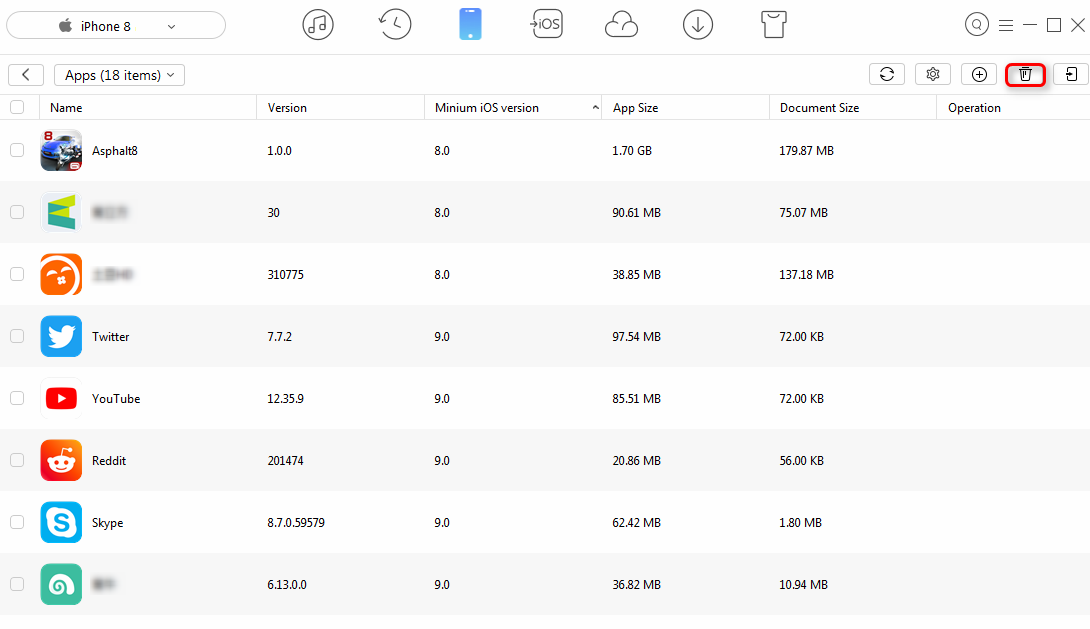Check the checkbox for version 6.13.0.0 app
This screenshot has width=1090, height=629.
tap(17, 585)
